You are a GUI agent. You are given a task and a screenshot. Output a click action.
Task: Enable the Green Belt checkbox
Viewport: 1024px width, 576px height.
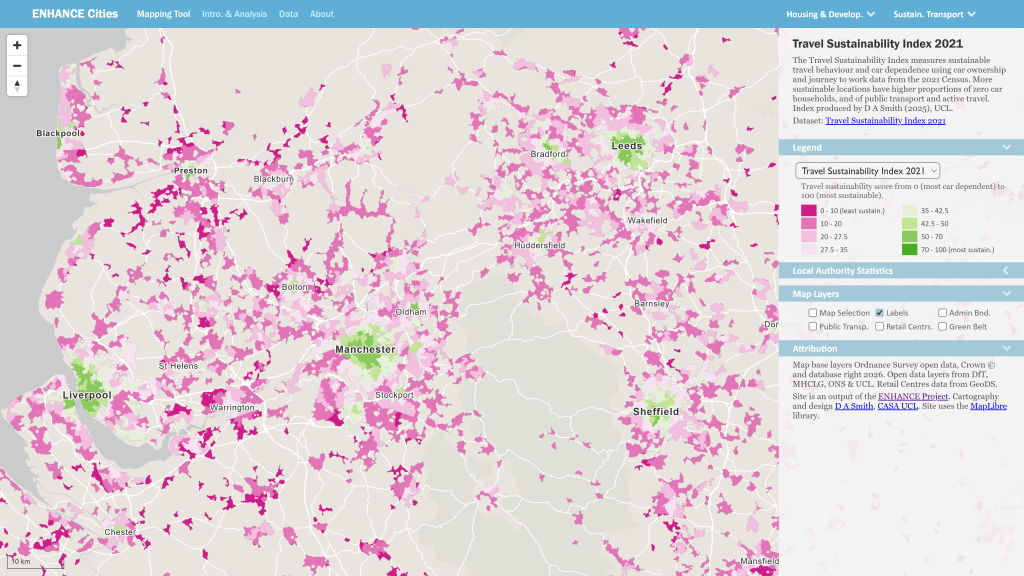tap(942, 327)
